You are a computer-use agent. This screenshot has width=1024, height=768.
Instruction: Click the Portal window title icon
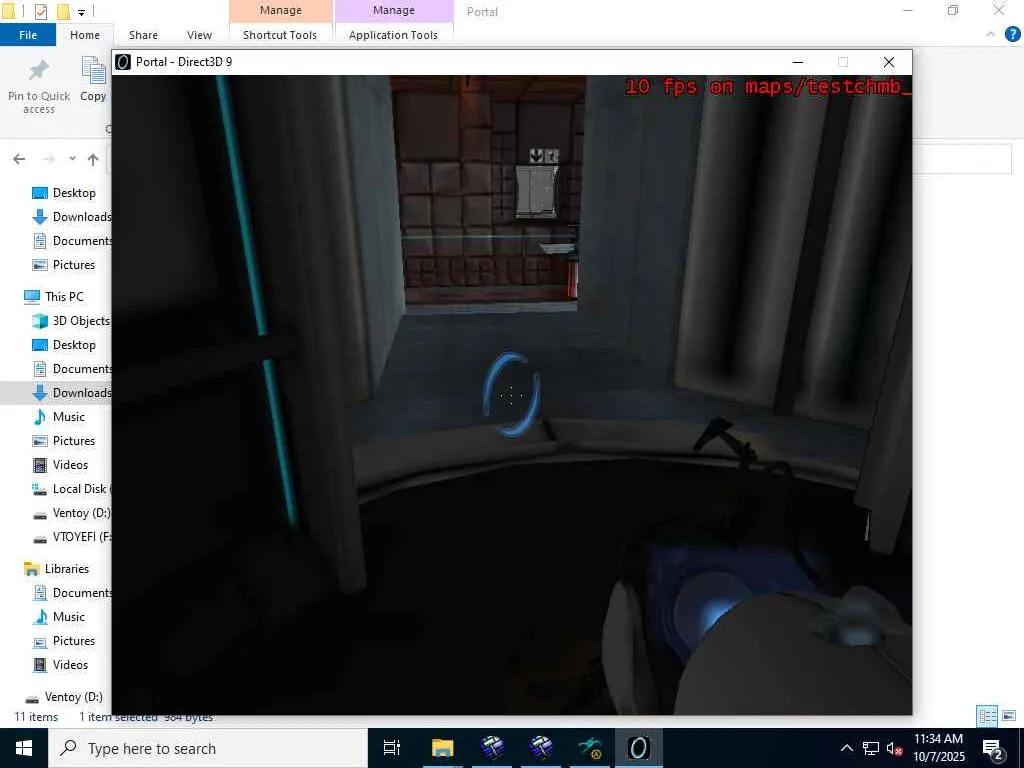click(123, 62)
